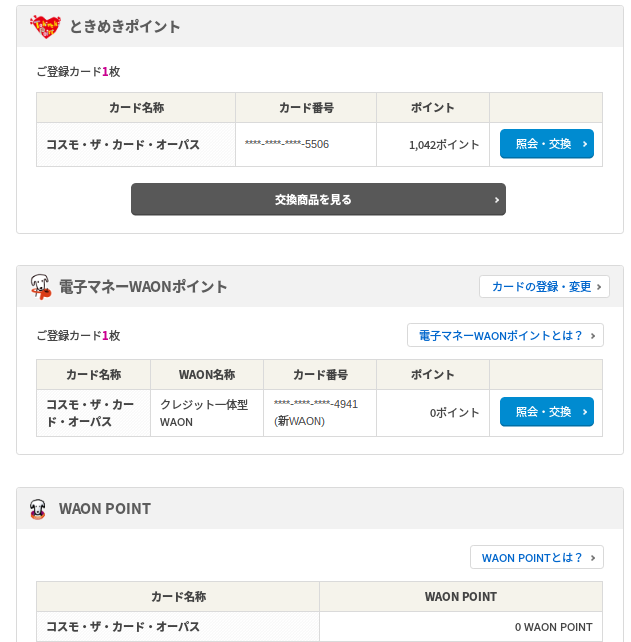631x642 pixels.
Task: Click the chevron on カードの登録・変更
Action: 599,287
